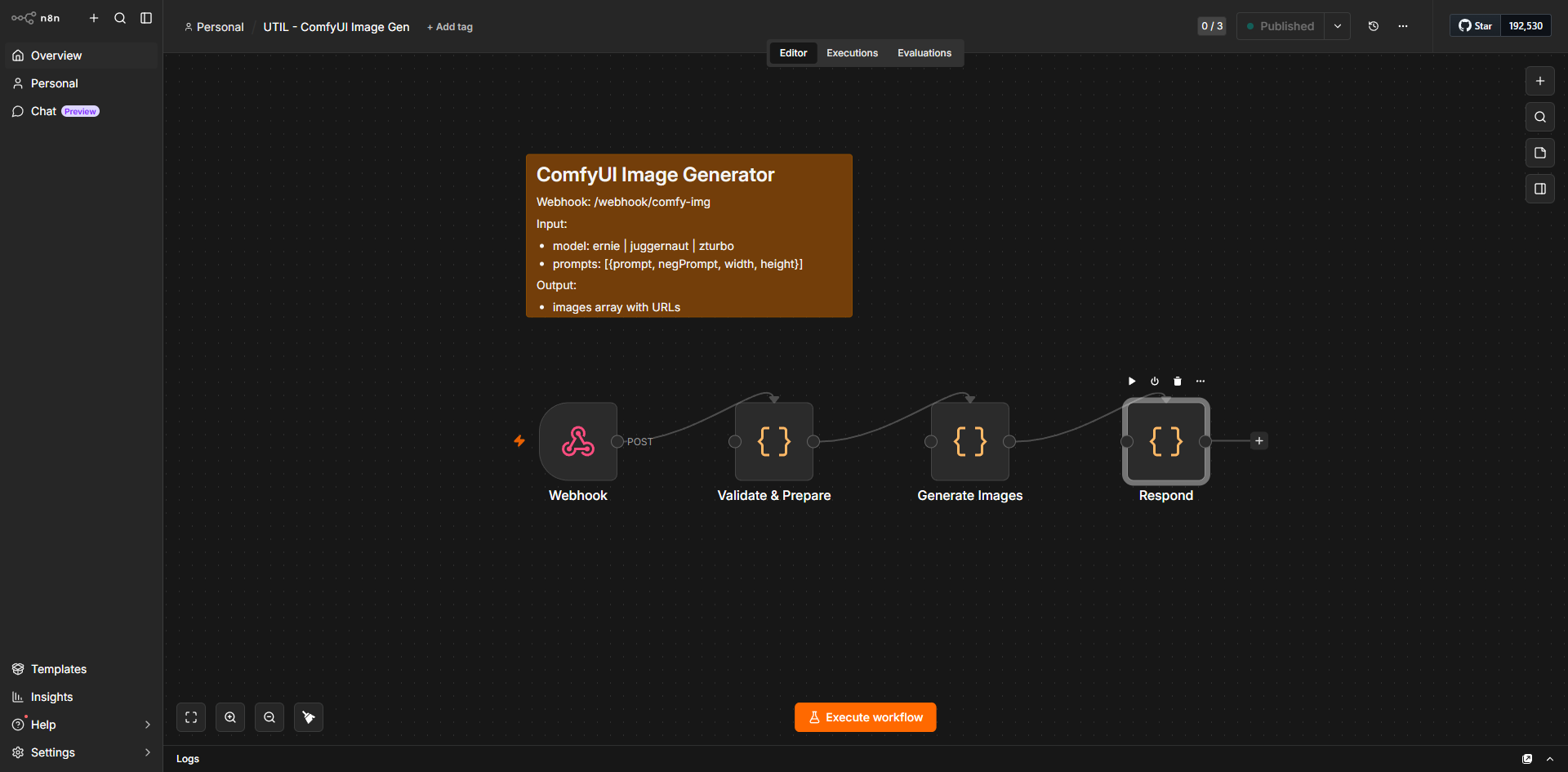Open Insights page
1568x772 pixels.
tap(81, 697)
